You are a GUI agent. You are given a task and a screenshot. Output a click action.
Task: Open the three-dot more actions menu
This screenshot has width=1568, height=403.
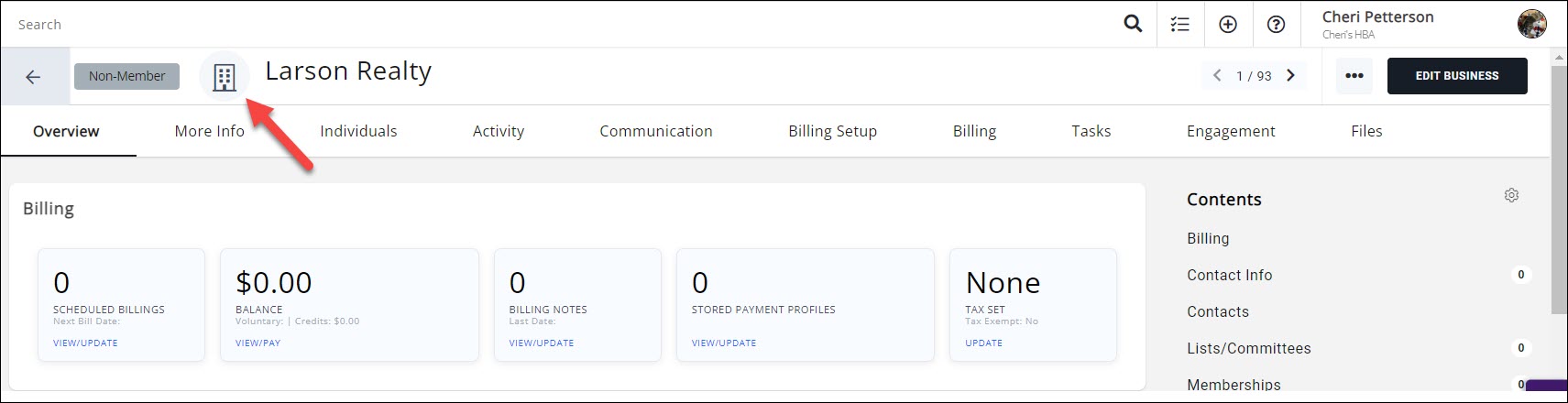click(1354, 76)
